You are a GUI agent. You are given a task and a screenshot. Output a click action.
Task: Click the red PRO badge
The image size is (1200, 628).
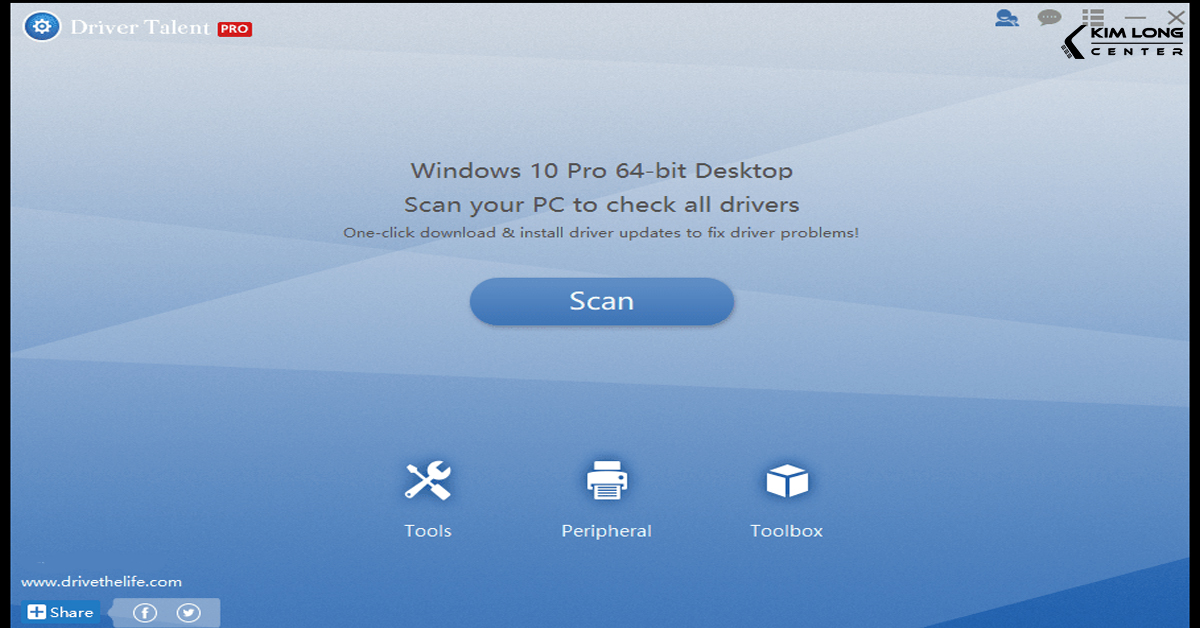(x=235, y=29)
